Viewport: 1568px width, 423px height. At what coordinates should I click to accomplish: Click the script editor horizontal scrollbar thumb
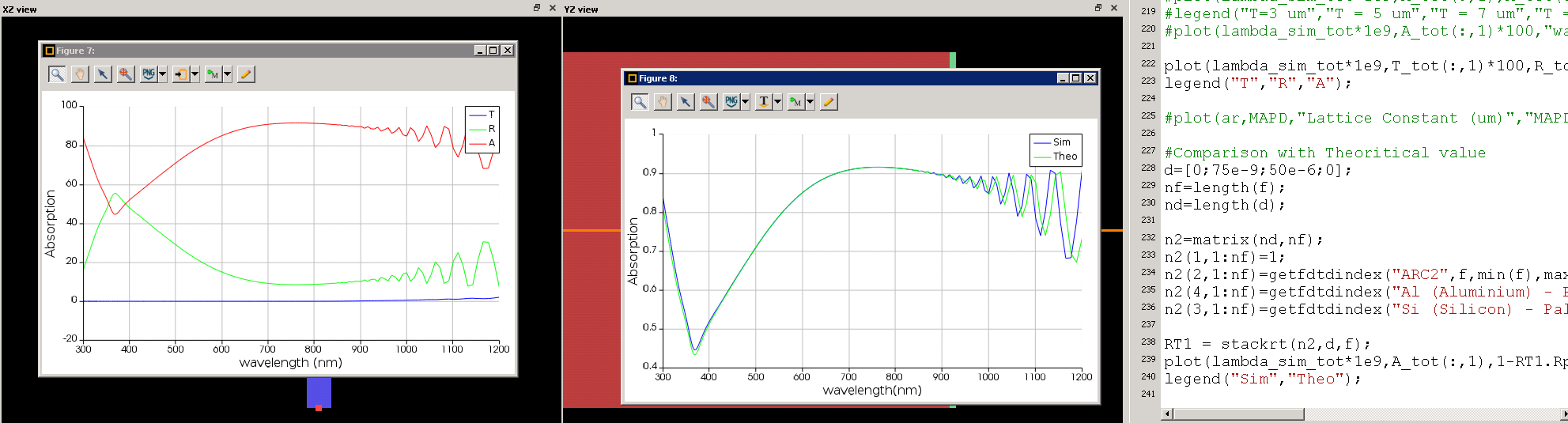[1239, 414]
